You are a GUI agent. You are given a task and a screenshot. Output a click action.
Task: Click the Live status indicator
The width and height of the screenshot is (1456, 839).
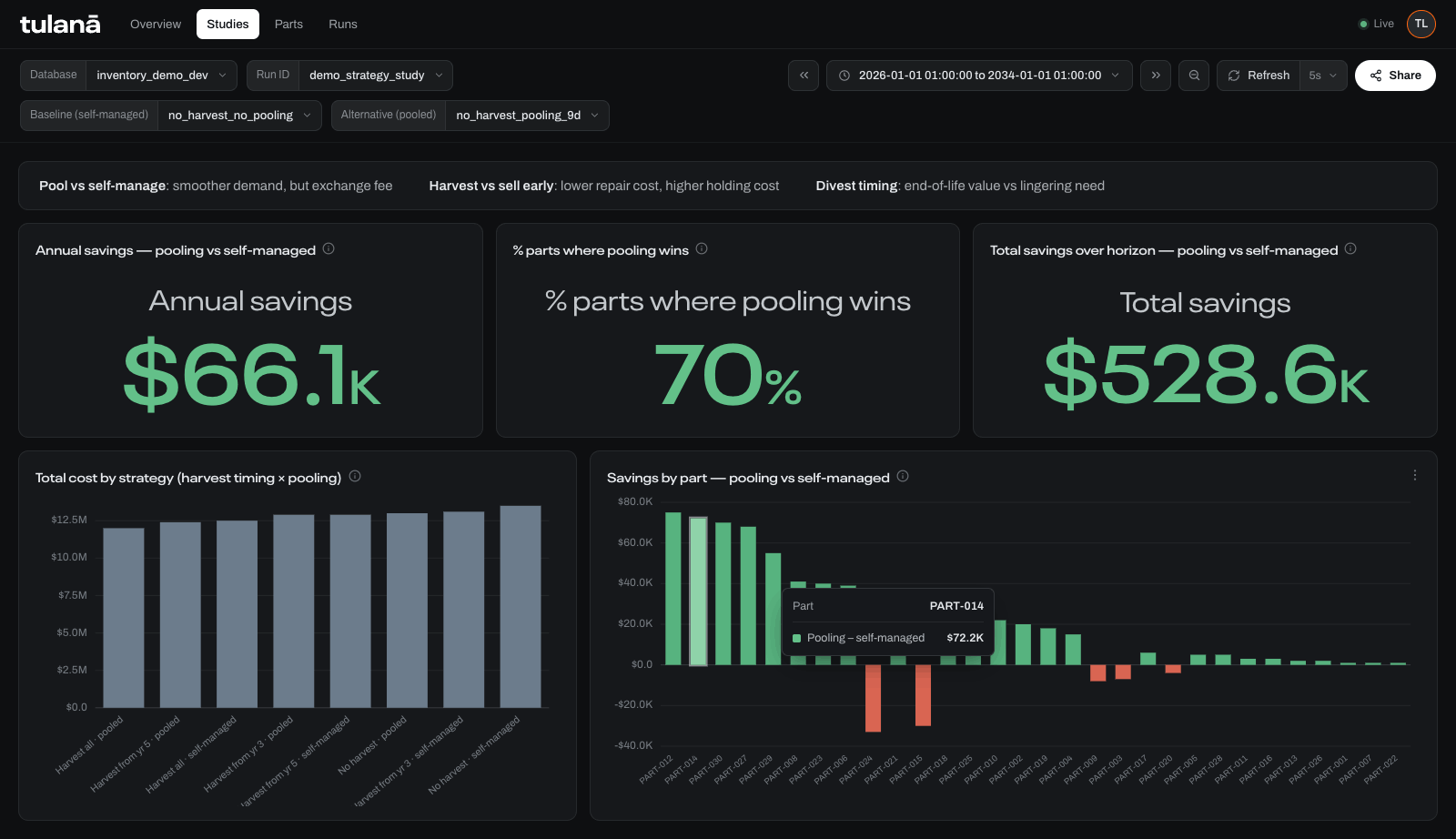point(1376,25)
